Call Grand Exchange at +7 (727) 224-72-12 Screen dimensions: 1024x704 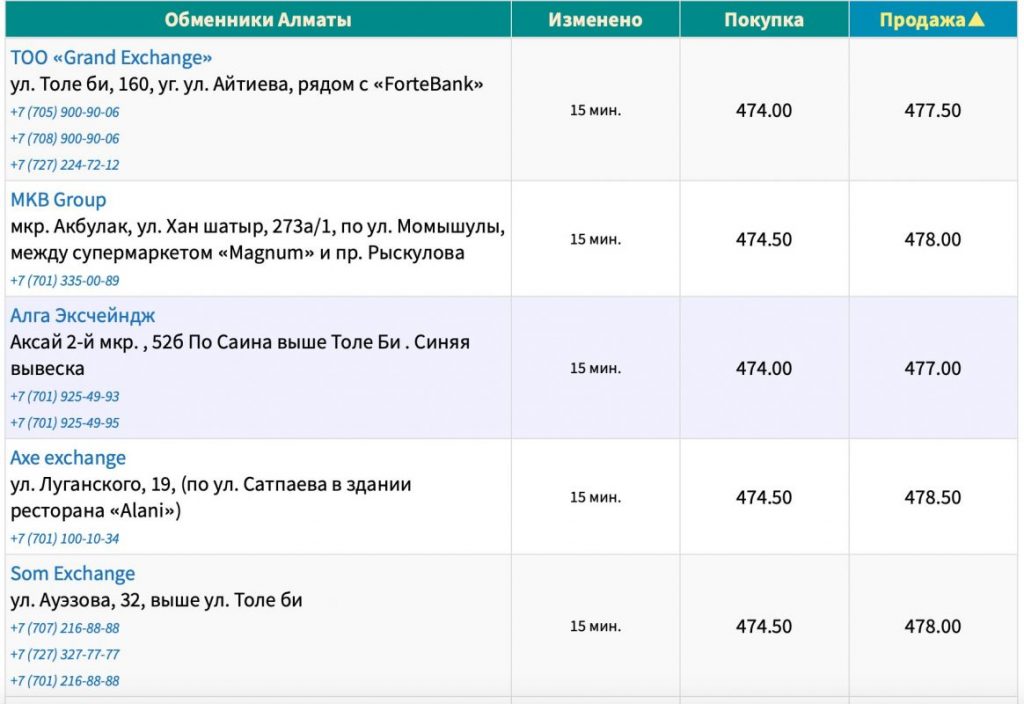tap(65, 165)
